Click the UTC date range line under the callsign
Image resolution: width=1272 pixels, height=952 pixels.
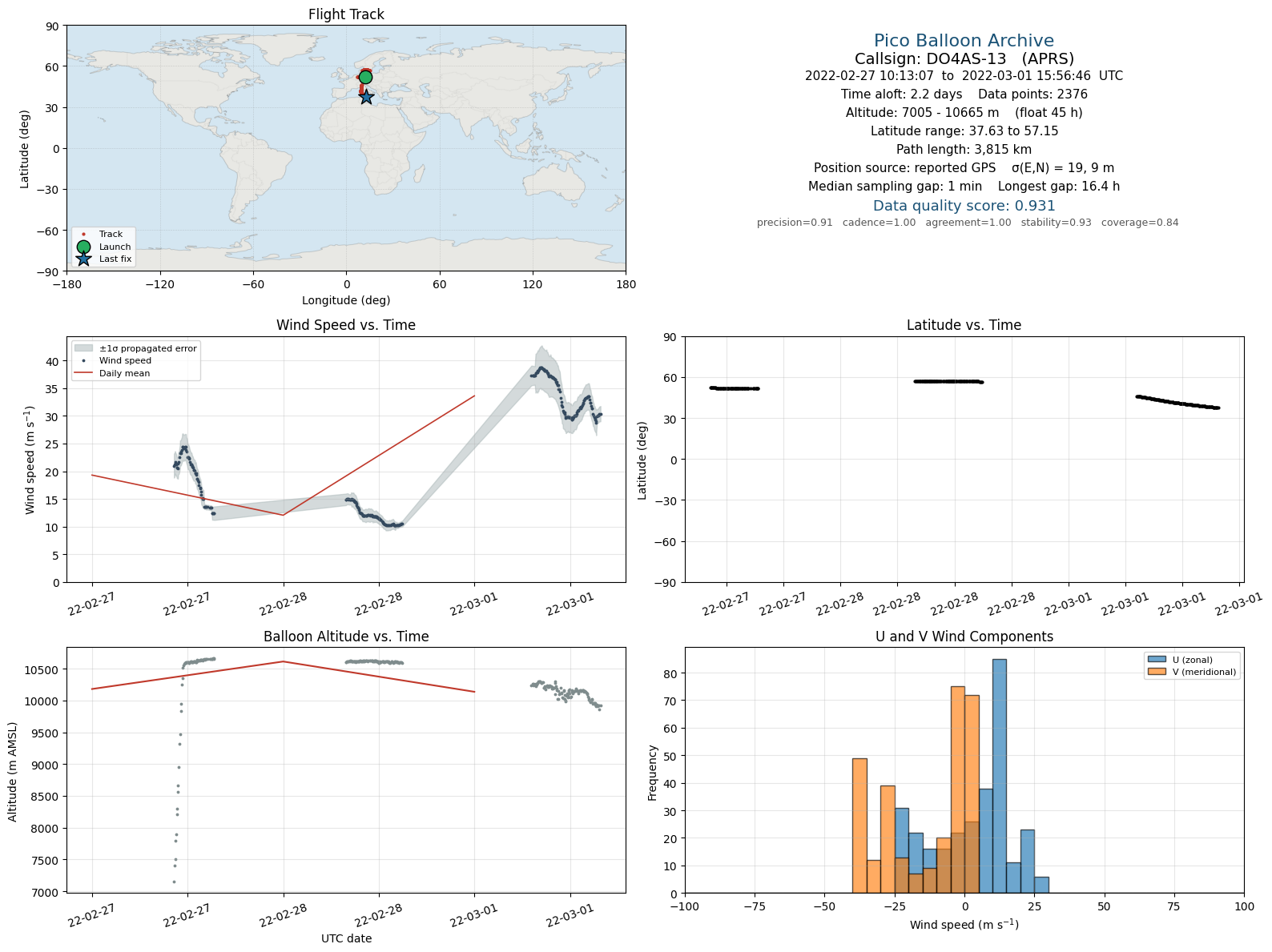tap(964, 76)
